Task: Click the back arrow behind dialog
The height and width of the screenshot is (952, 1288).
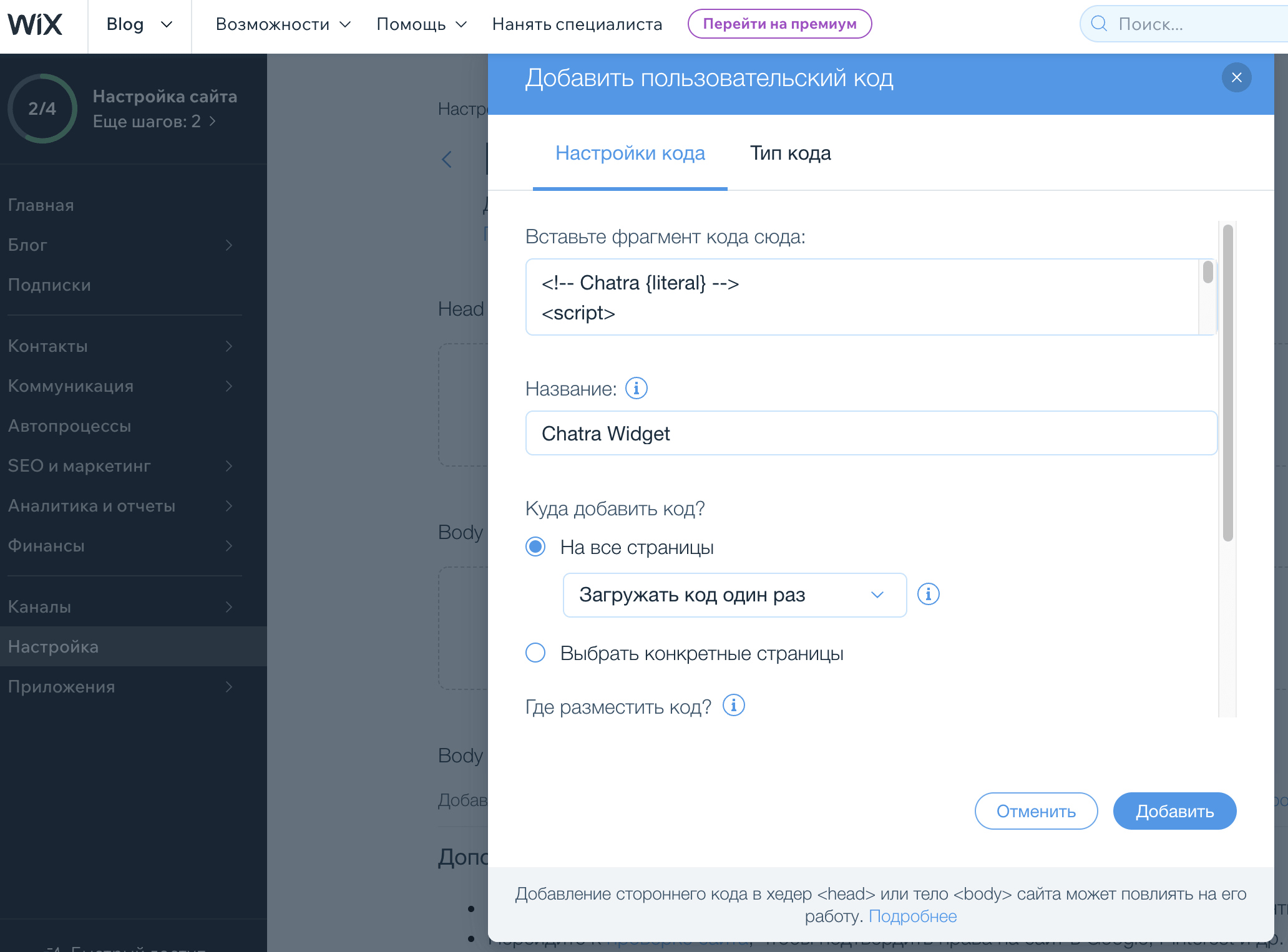Action: (x=447, y=160)
